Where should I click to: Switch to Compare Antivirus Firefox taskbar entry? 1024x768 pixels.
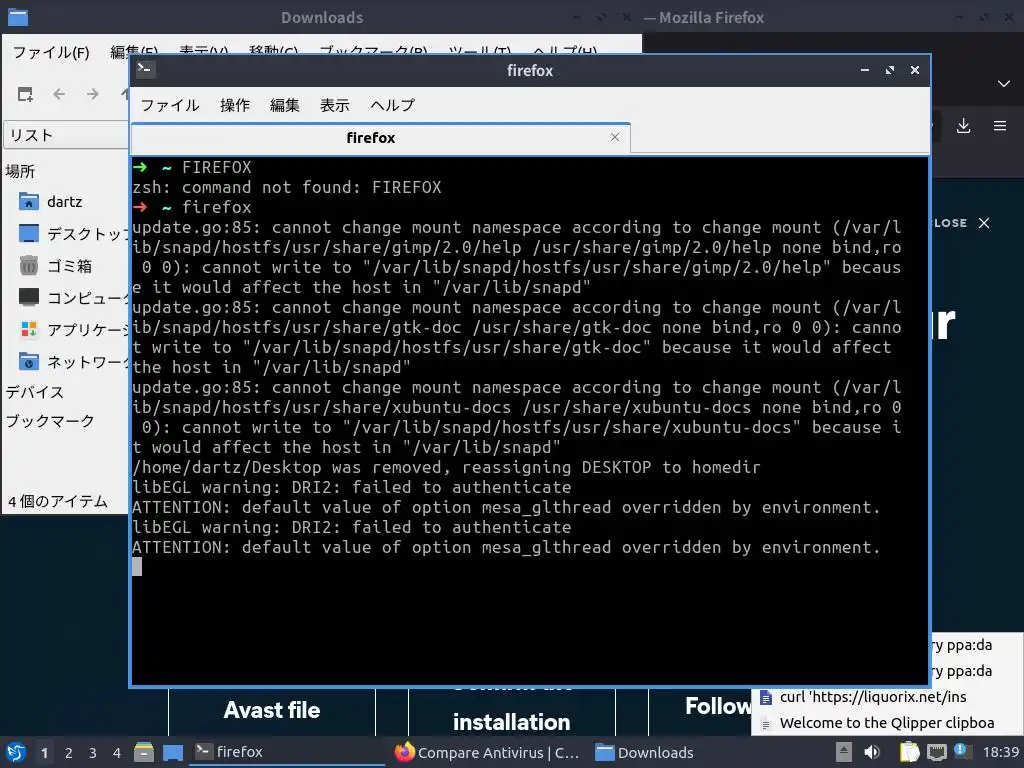tap(487, 752)
